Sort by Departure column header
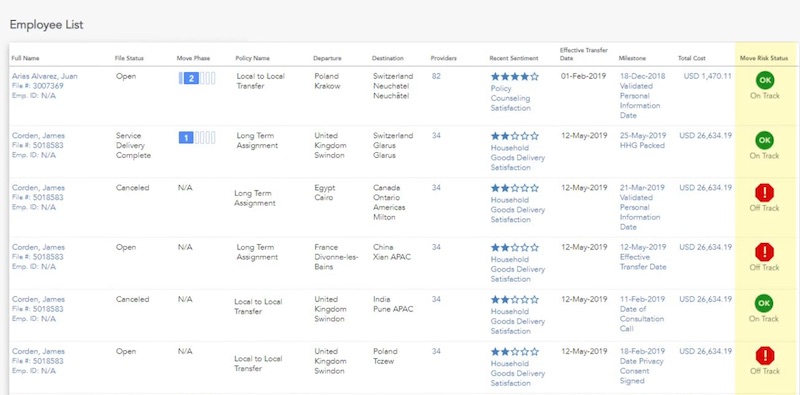The width and height of the screenshot is (800, 395). point(327,58)
